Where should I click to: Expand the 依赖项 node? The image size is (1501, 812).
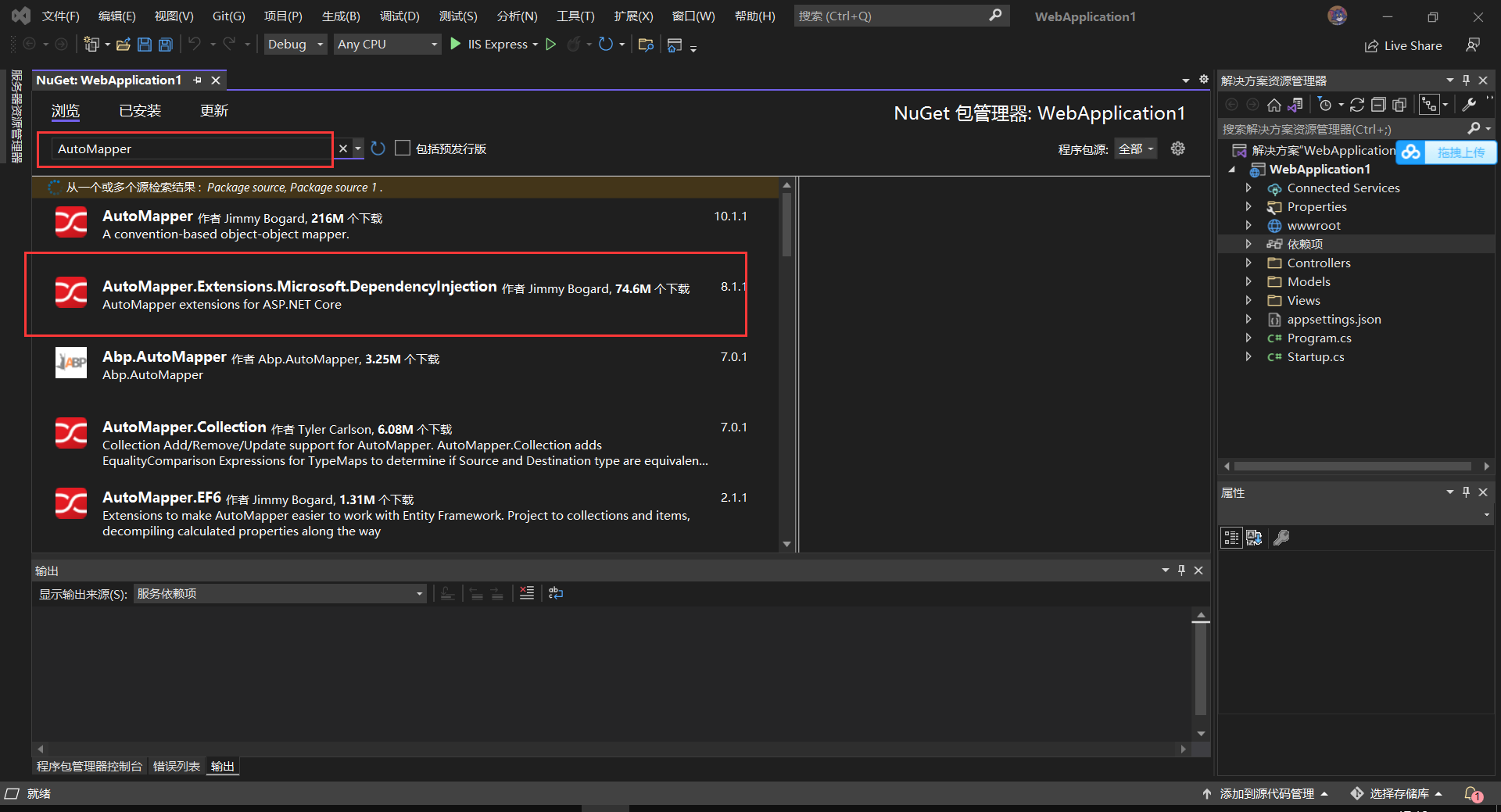(1248, 245)
